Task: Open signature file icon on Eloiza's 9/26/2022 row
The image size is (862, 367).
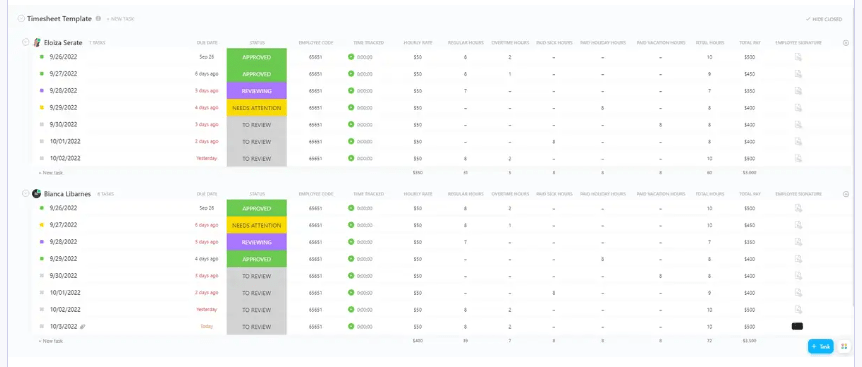Action: pos(798,57)
